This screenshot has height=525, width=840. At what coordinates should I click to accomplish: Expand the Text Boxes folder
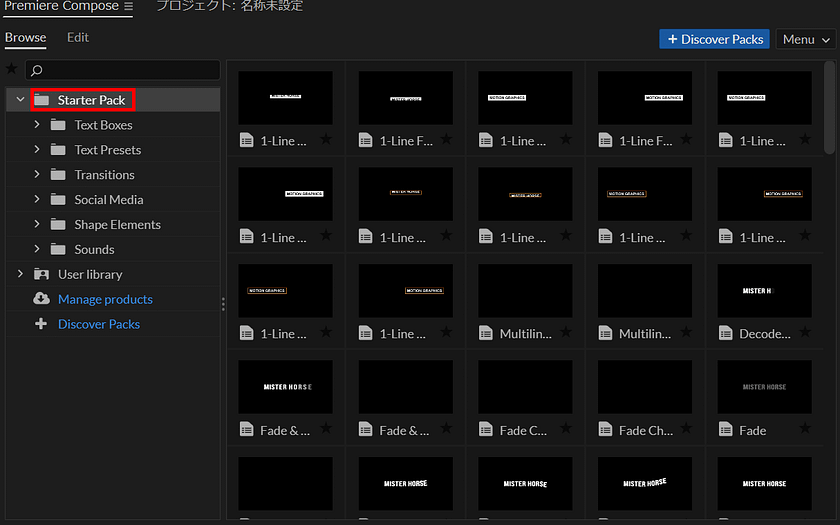(x=37, y=125)
